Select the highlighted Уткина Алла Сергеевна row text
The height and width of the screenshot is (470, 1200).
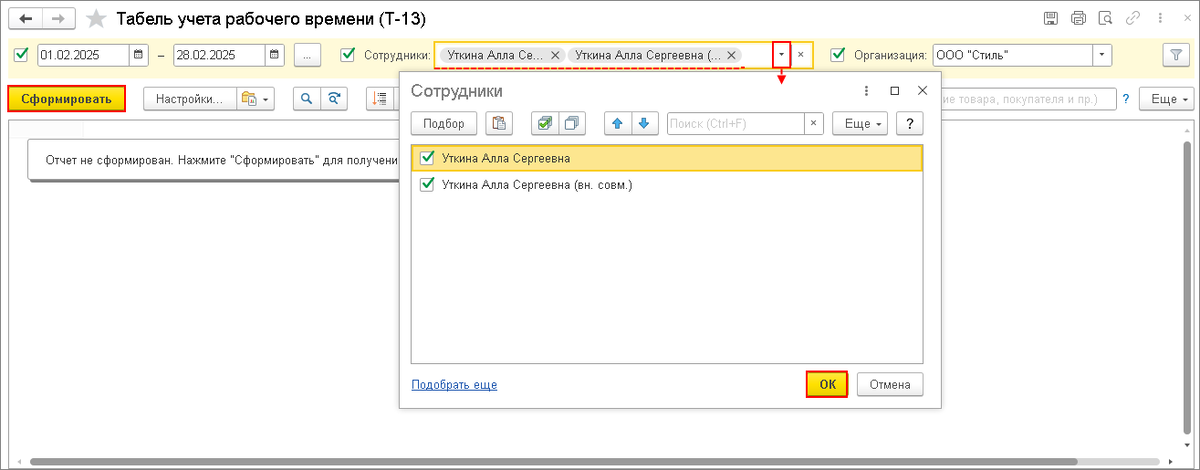(x=506, y=157)
